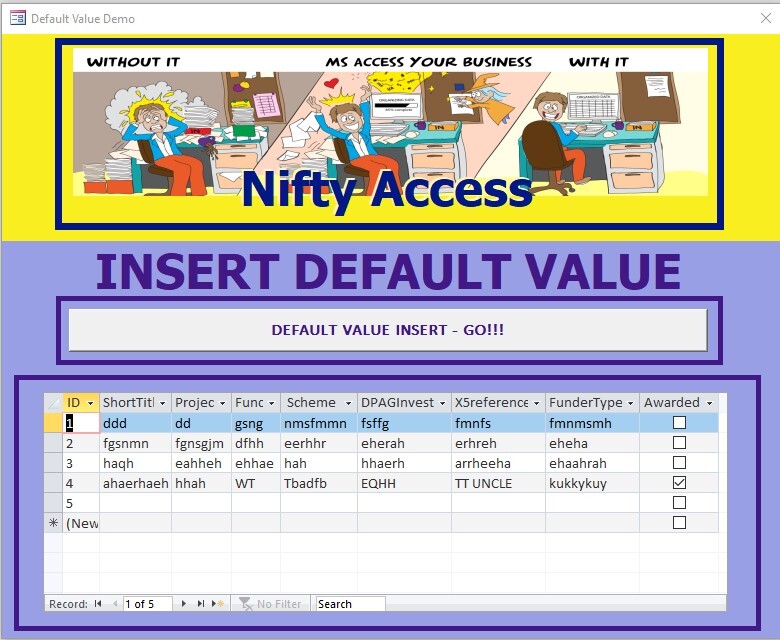This screenshot has width=780, height=640.
Task: Click the cell 'TT UNCLE'
Action: click(x=498, y=482)
